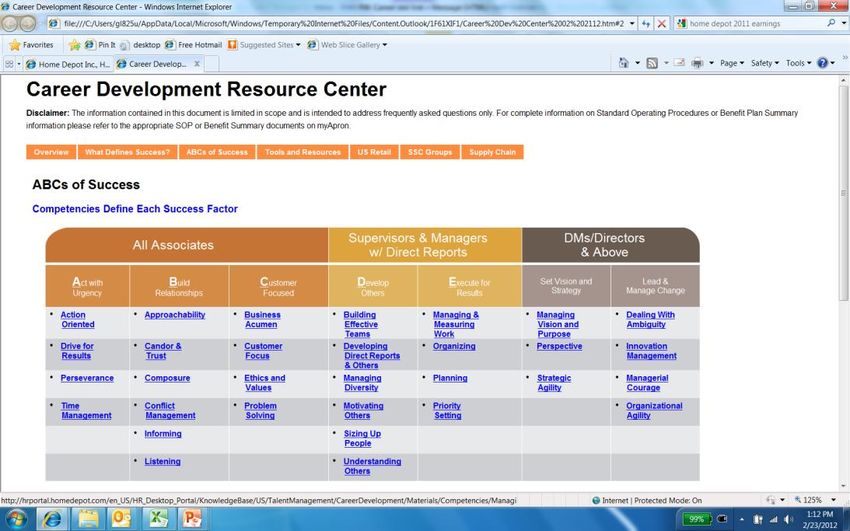Select Tools and Resources button
The width and height of the screenshot is (850, 531).
(x=302, y=152)
